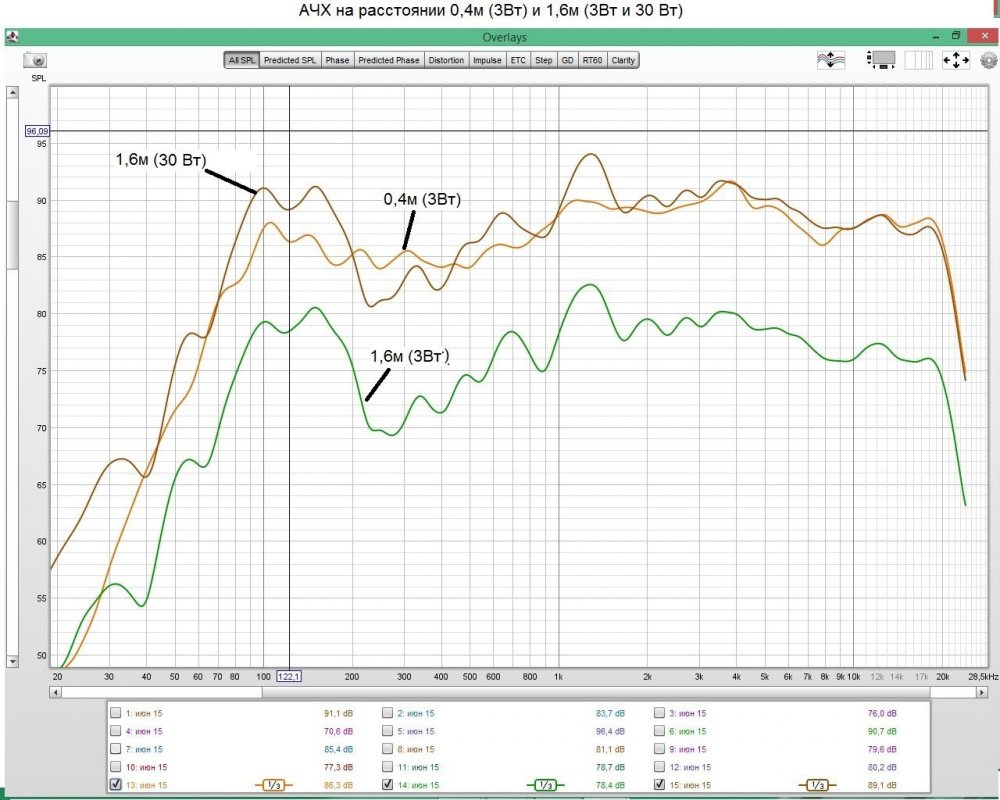The height and width of the screenshot is (800, 1000).
Task: Click the green 1/3 smoothing badge of trace 14
Action: 545,785
